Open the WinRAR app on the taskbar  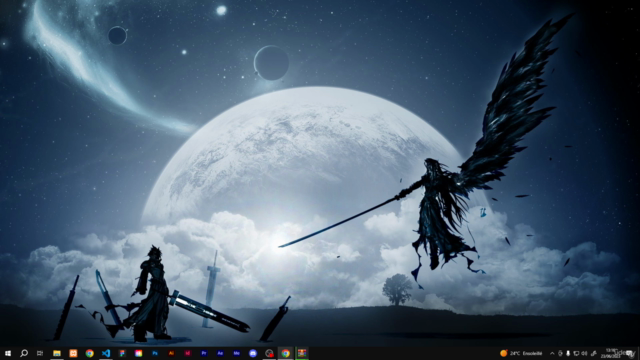[x=302, y=353]
